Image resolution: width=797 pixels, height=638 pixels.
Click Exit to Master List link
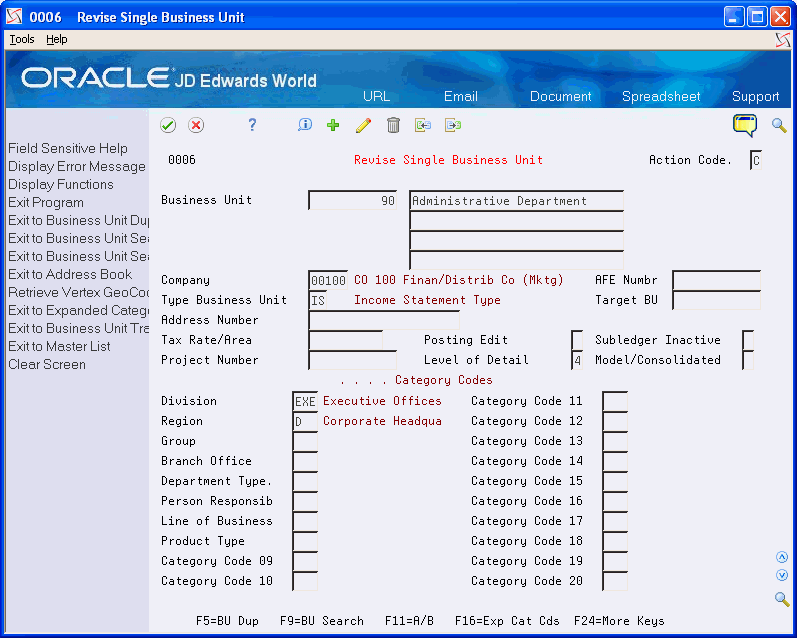point(59,347)
